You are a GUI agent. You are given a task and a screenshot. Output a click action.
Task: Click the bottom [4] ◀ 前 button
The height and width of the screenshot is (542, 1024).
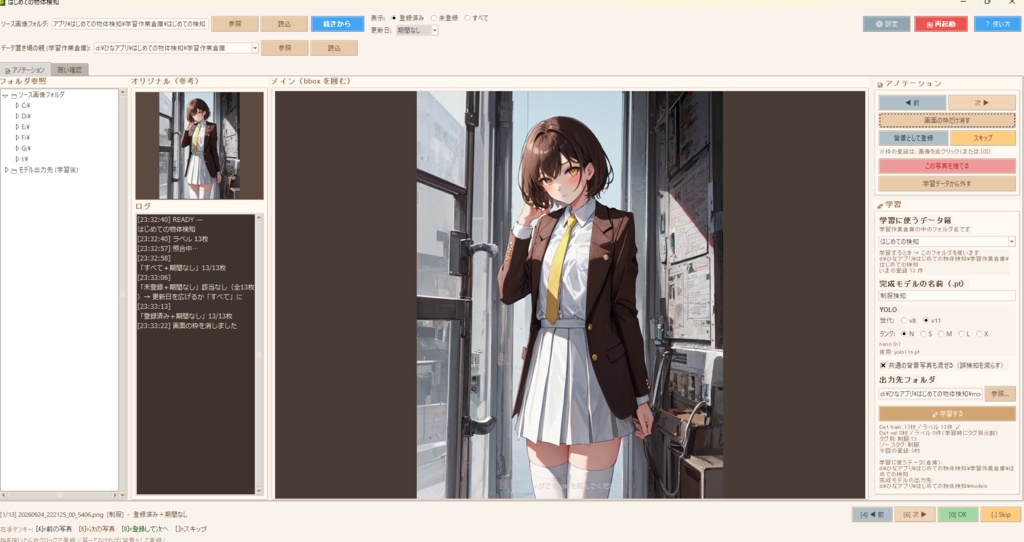[872, 515]
